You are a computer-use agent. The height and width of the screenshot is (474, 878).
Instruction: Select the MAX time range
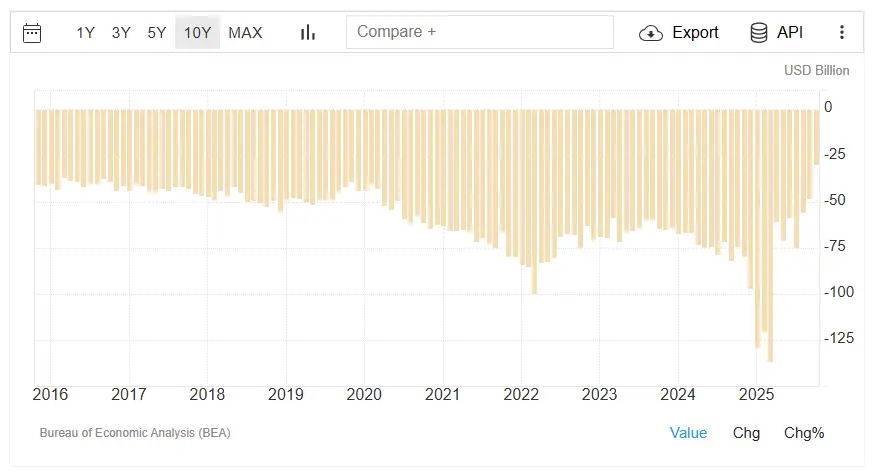(245, 32)
